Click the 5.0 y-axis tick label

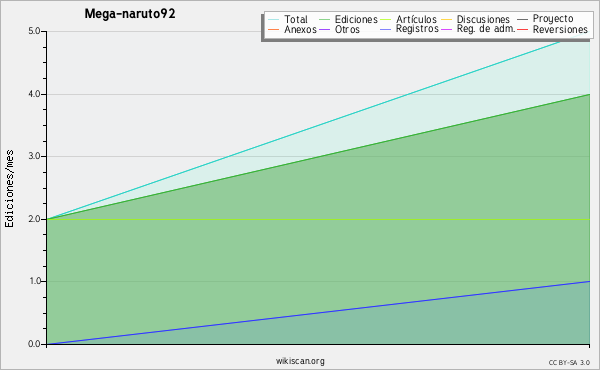[34, 31]
